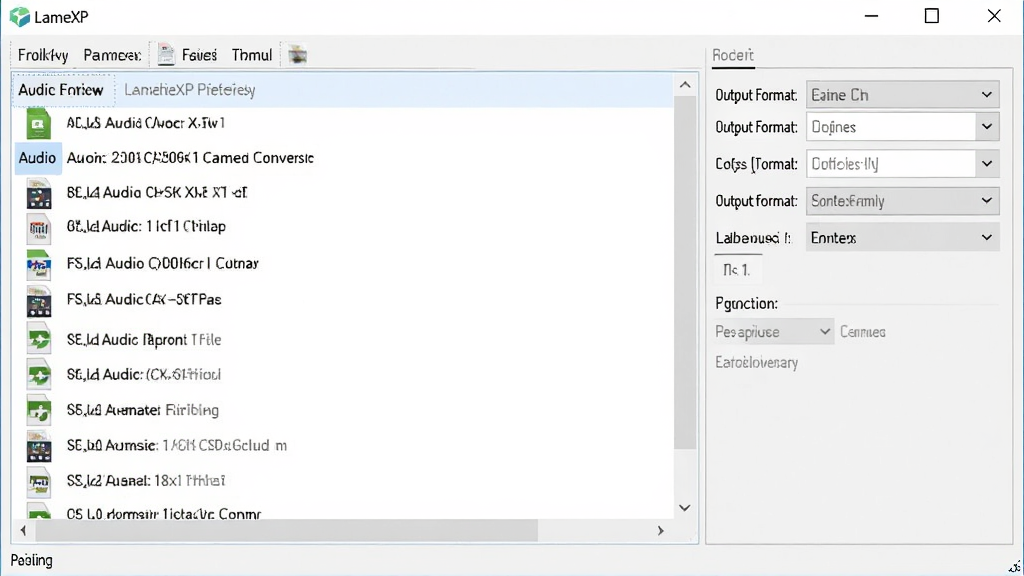Select 'FS,Ld Audio' Cotnay row text
Image resolution: width=1024 pixels, height=576 pixels.
click(163, 263)
